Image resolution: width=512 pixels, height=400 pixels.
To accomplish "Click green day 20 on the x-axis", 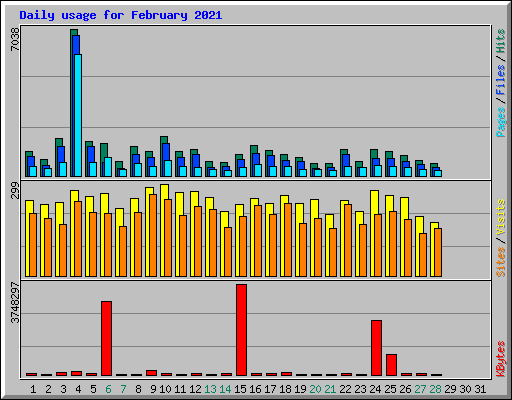I will (x=315, y=389).
